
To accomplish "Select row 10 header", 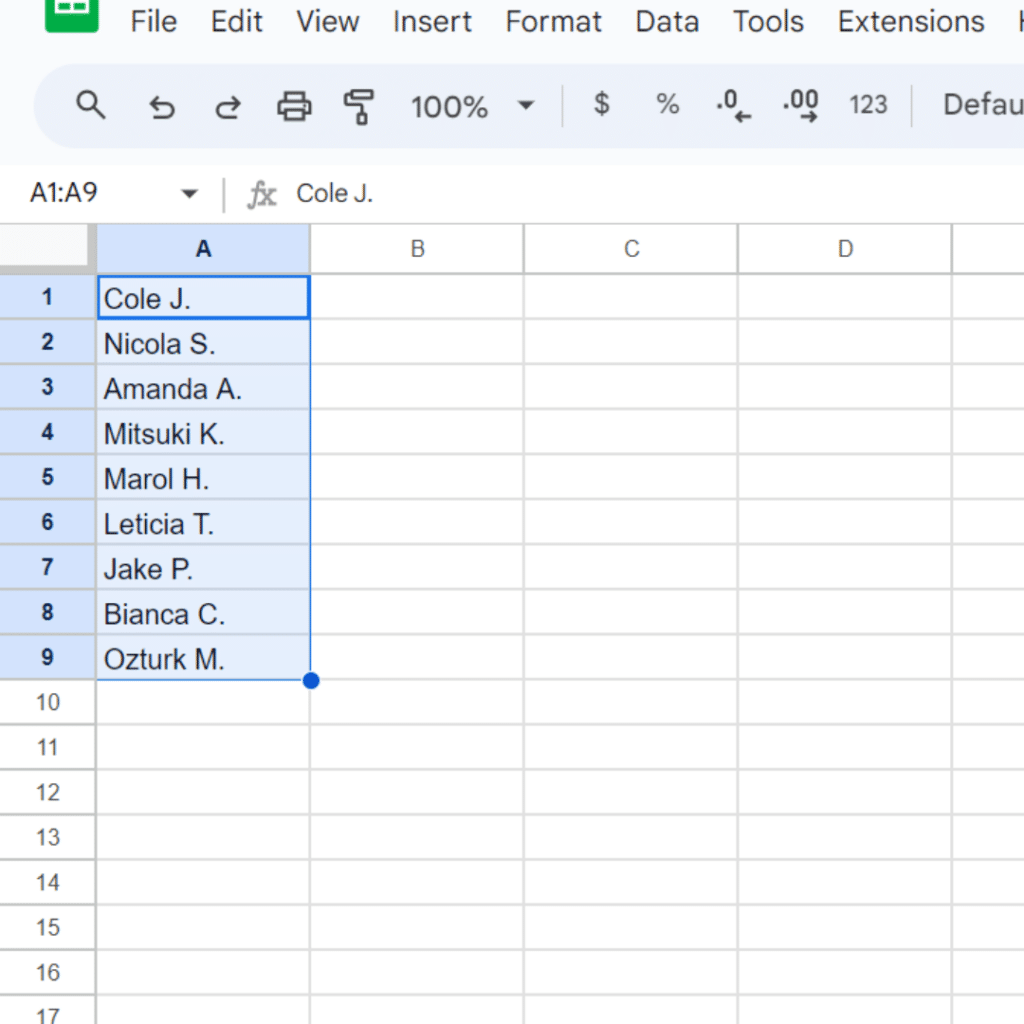I will [x=47, y=703].
